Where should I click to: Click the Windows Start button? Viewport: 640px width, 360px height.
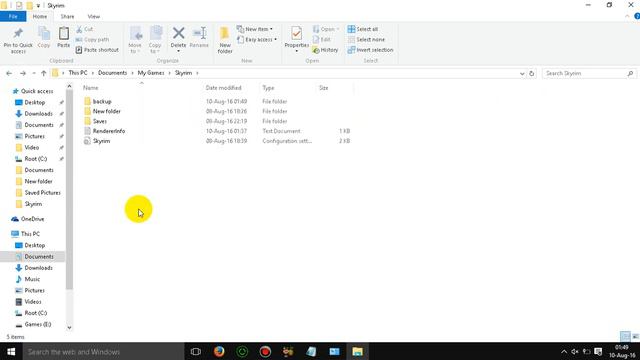pos(11,351)
